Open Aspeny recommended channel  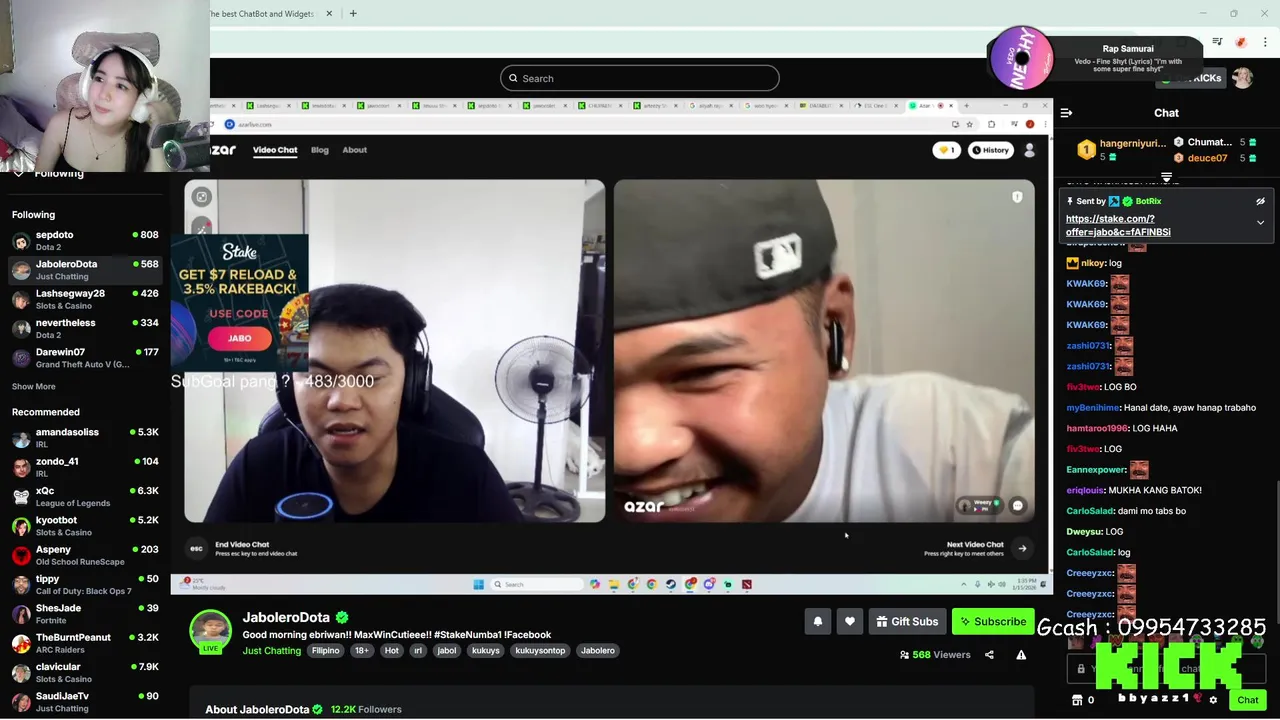point(85,555)
